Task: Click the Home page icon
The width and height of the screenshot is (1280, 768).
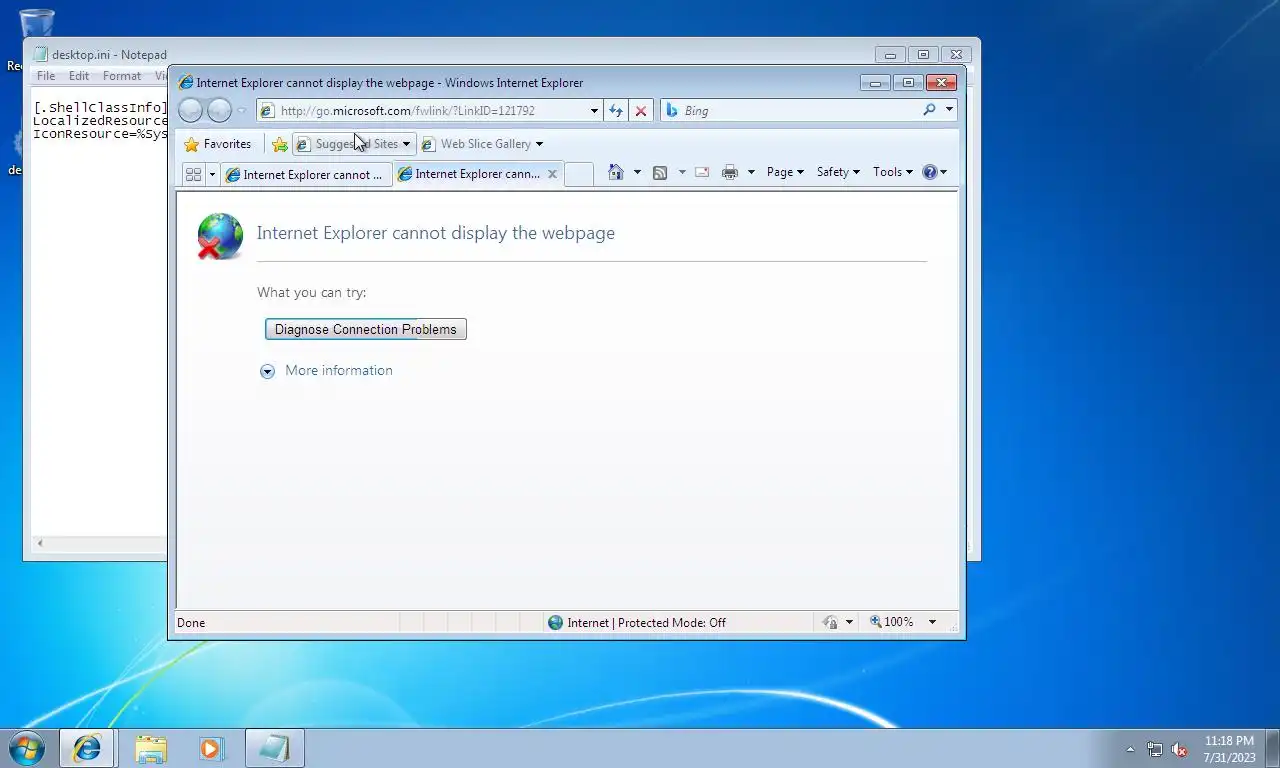Action: [616, 172]
